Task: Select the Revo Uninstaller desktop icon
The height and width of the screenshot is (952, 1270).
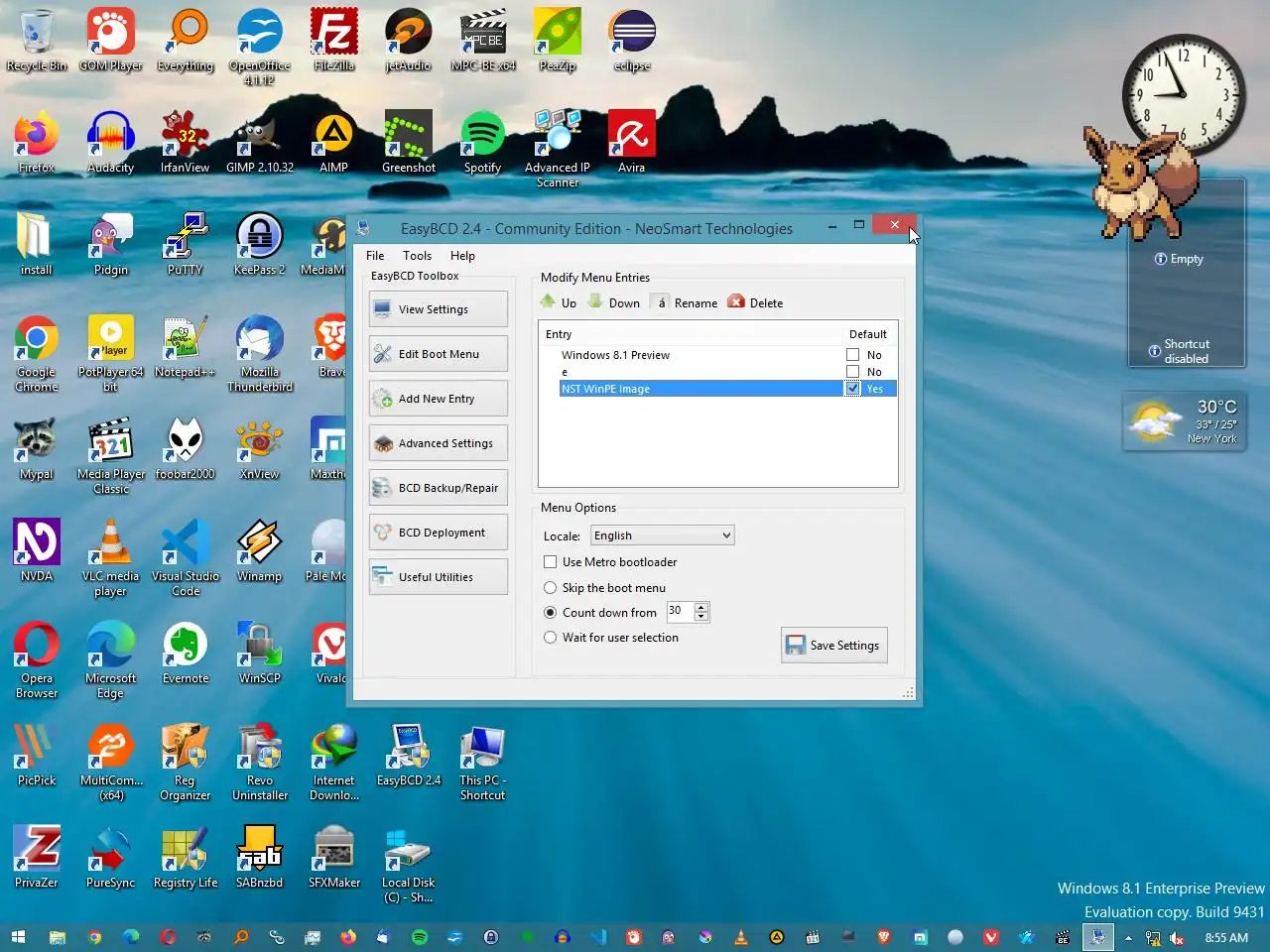Action: (260, 763)
